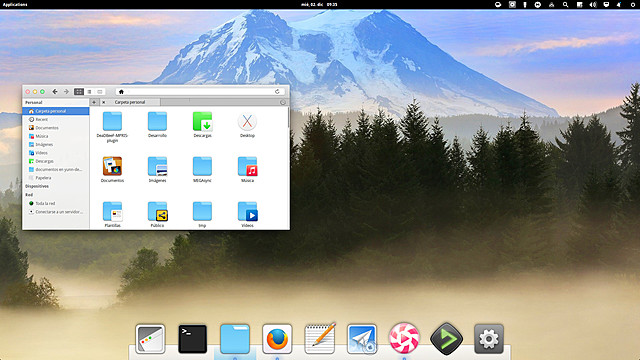Click the file manager vertical scrollbar

coord(289,118)
